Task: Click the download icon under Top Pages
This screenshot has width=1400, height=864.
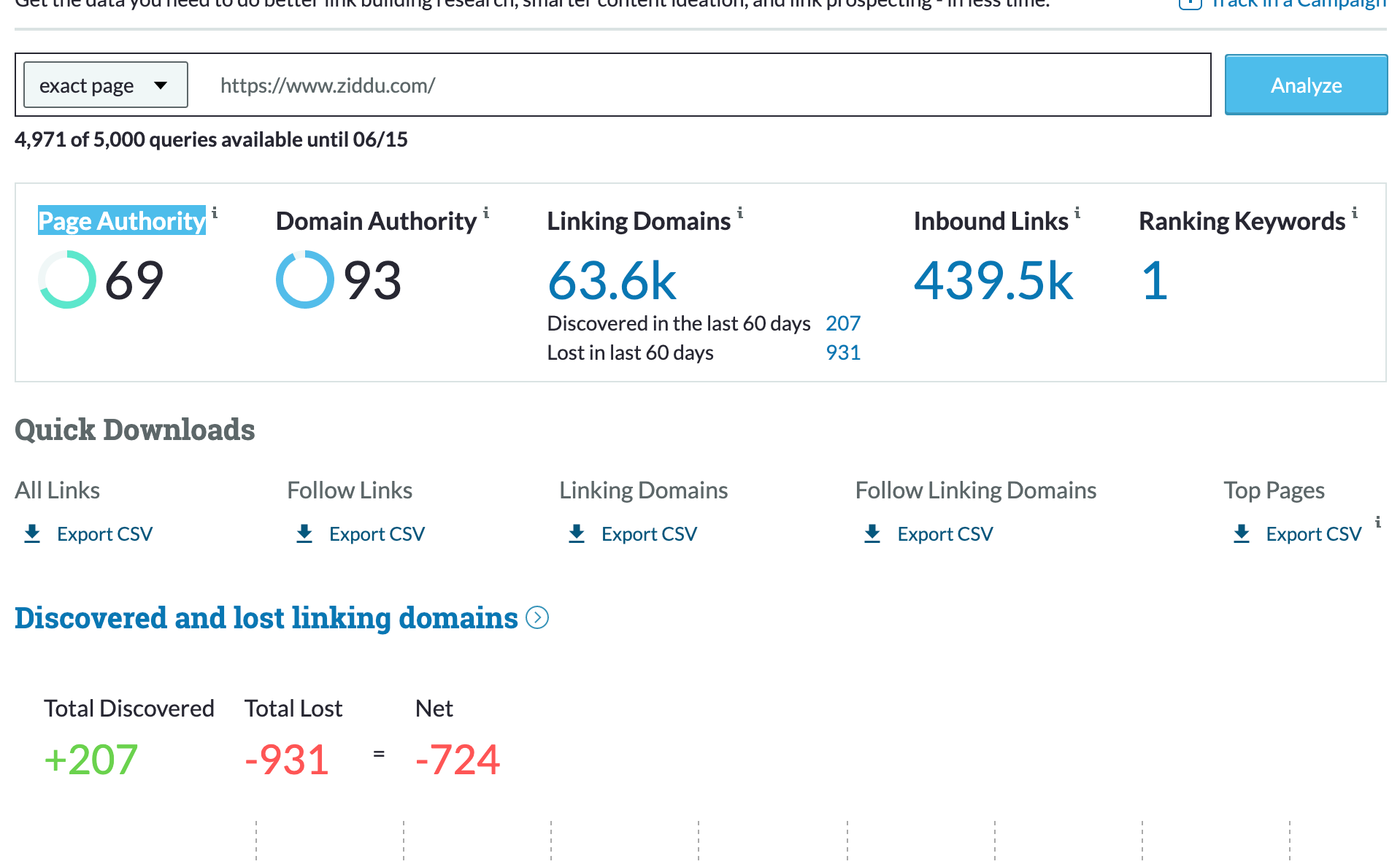Action: [1242, 533]
